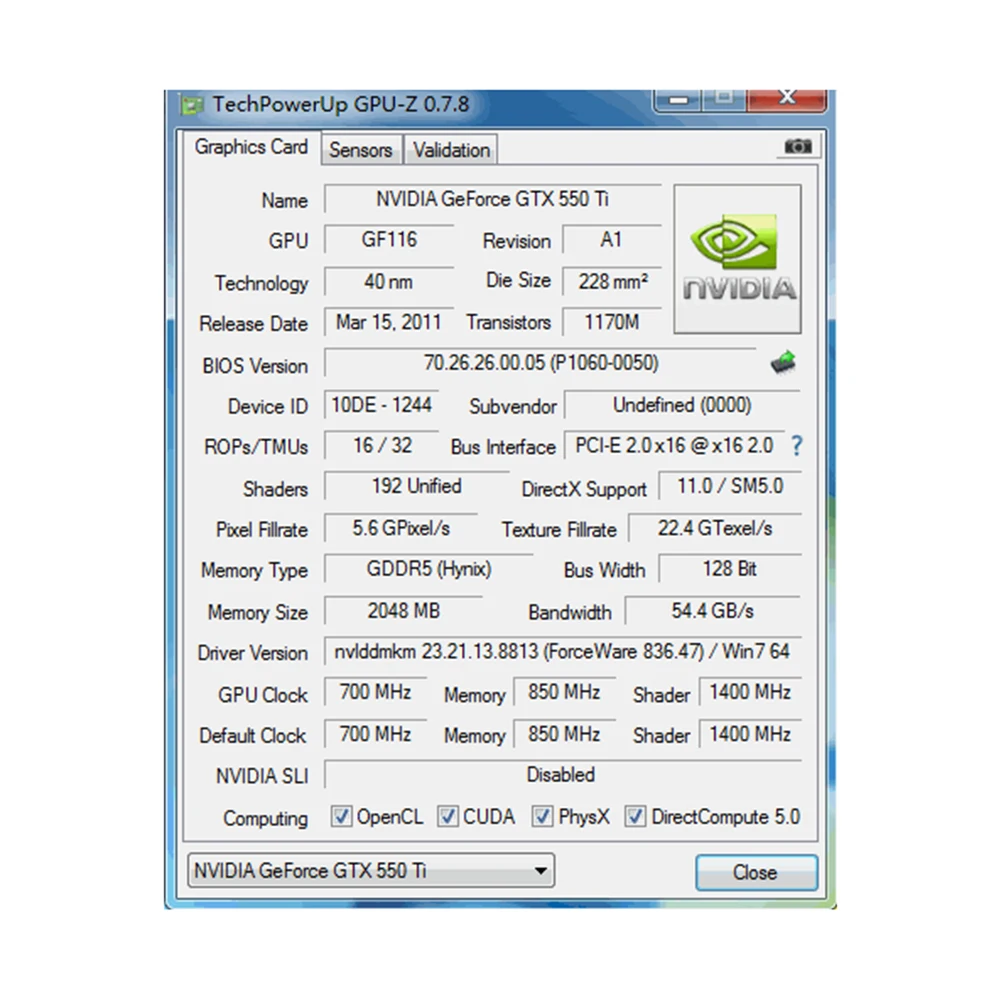
Task: Minimize the GPU-Z window
Action: tap(678, 100)
